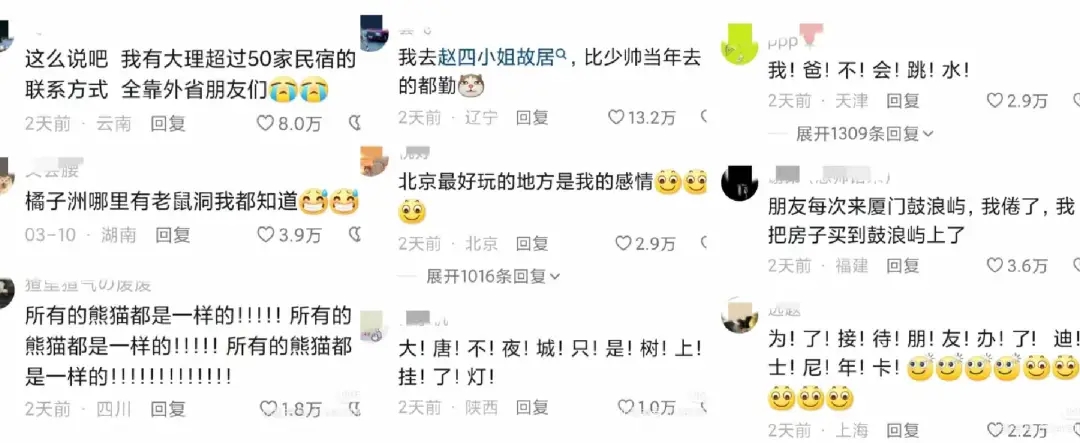Viewport: 1080px width, 443px height.
Task: Tap the heart on the 13.2万 Liaoning comment
Action: click(x=616, y=117)
